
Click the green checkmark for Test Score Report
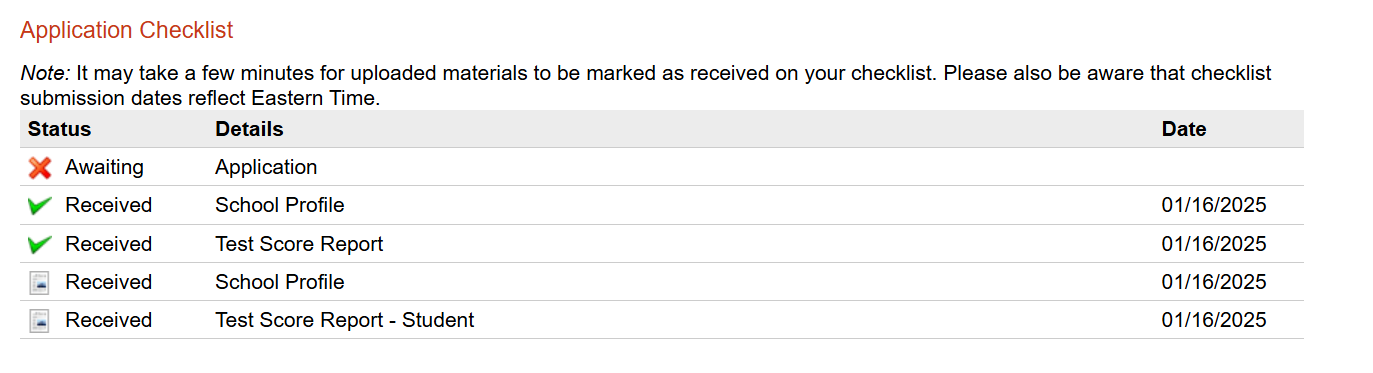tap(40, 244)
